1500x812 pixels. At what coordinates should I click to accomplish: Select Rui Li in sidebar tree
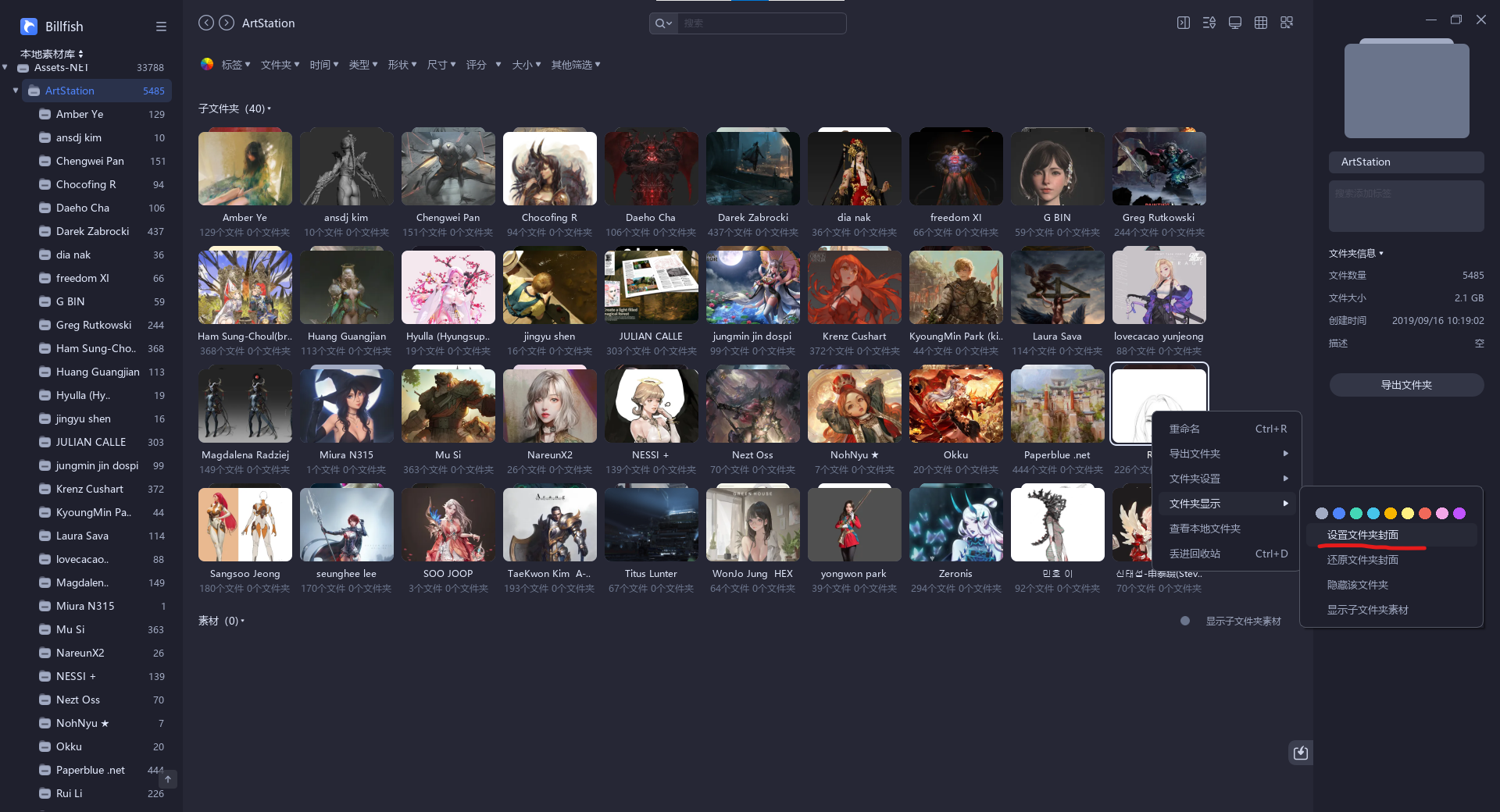coord(98,793)
